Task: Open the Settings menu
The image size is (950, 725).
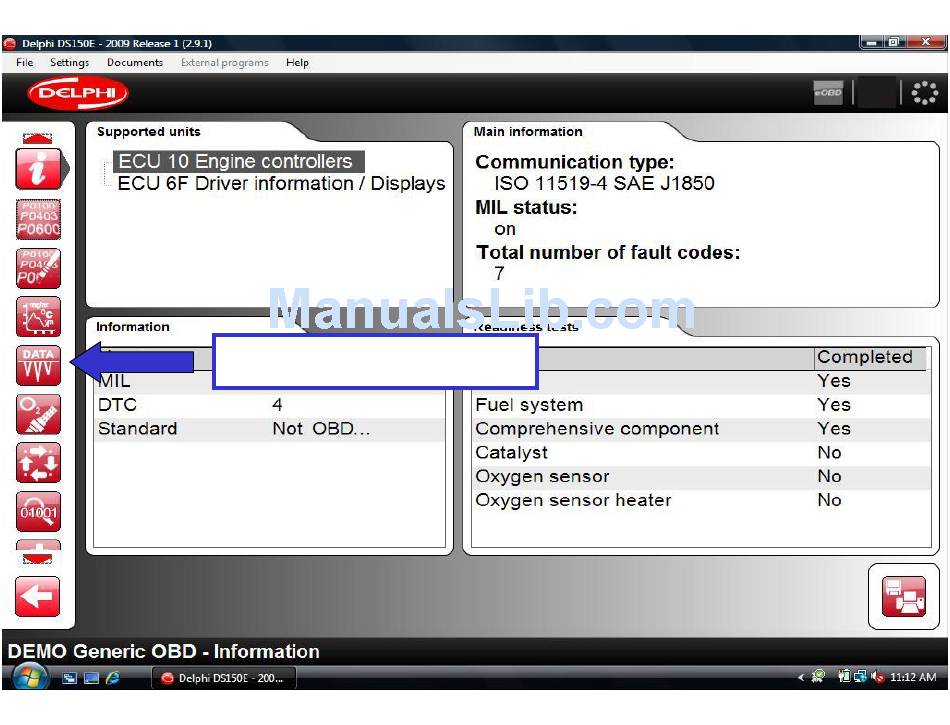Action: (69, 62)
